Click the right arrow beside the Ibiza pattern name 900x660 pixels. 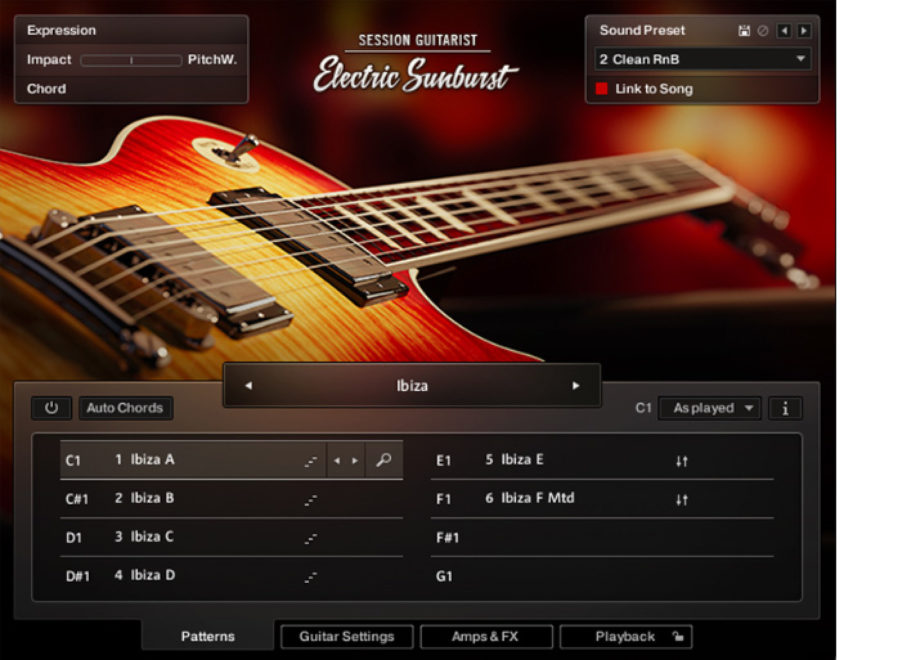(x=576, y=385)
